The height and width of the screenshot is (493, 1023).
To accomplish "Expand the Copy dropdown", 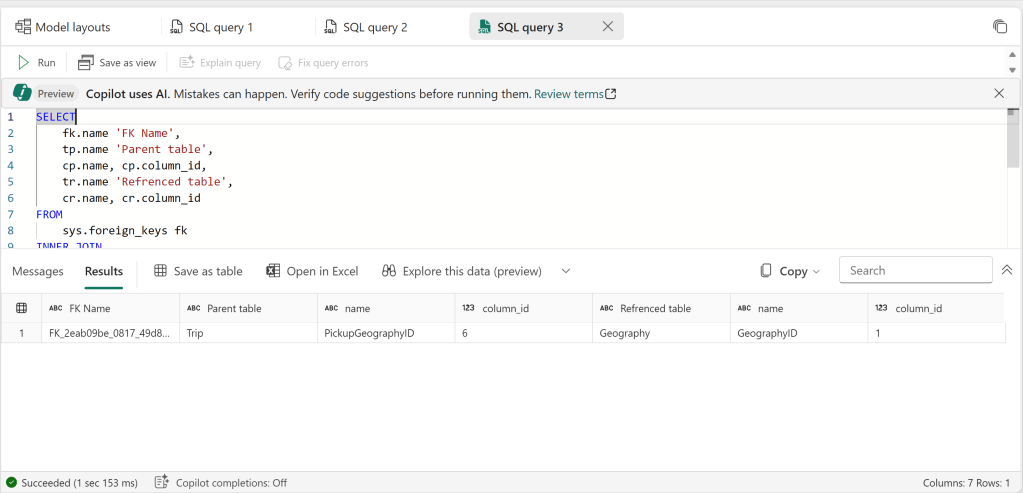I will pyautogui.click(x=815, y=271).
